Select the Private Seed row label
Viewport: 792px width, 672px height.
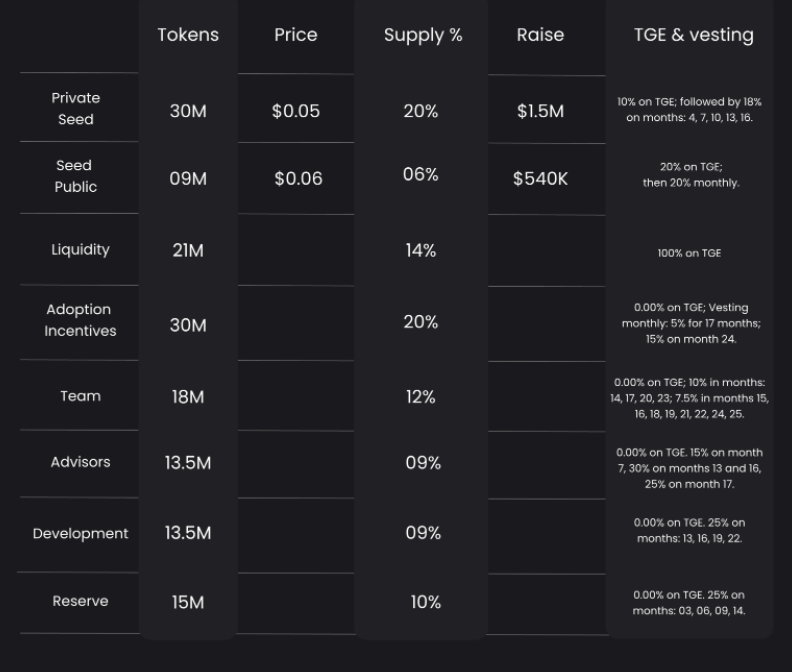76,108
